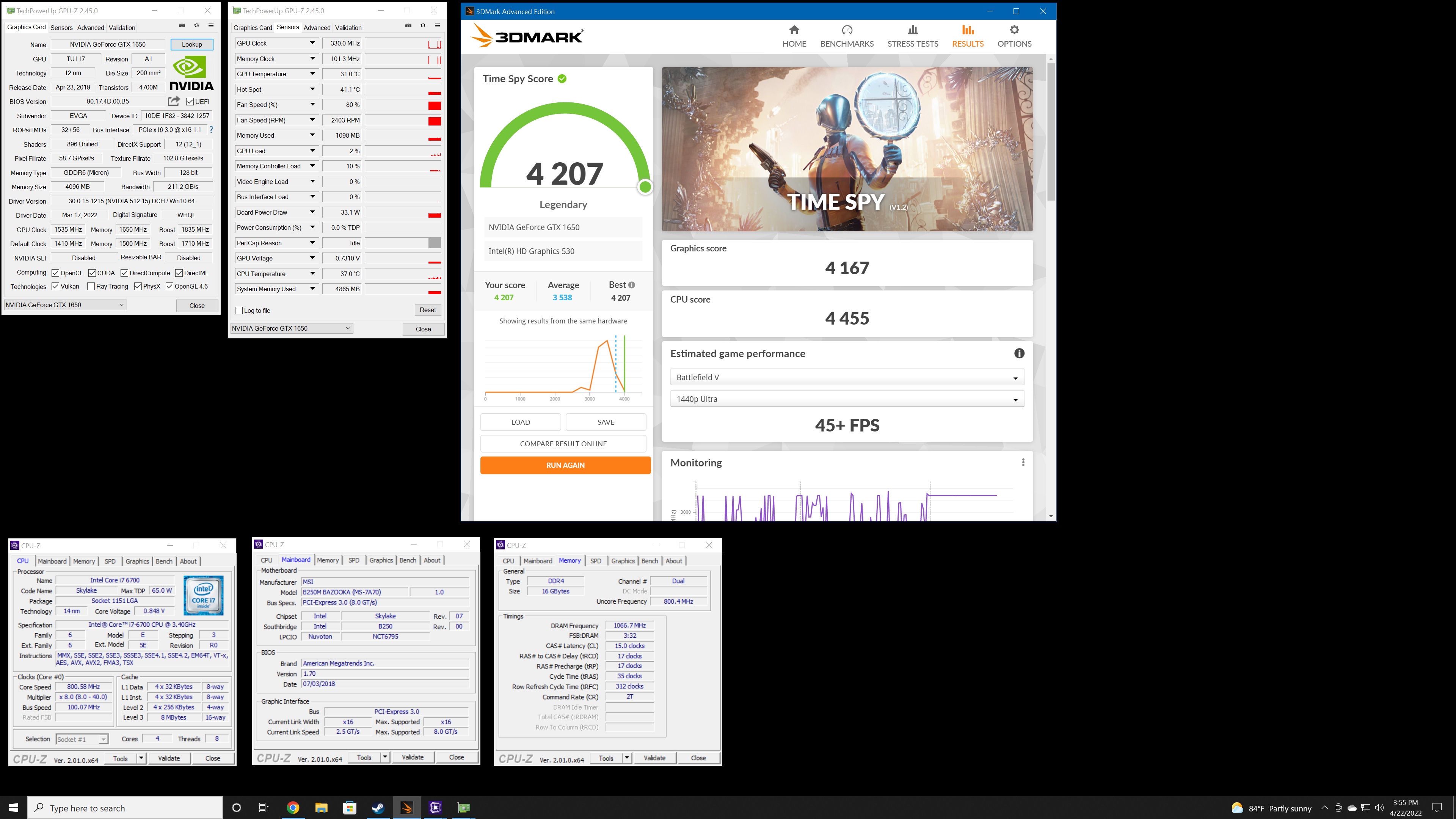Open 1440p Ultra resolution dropdown
This screenshot has width=1456, height=819.
[847, 399]
